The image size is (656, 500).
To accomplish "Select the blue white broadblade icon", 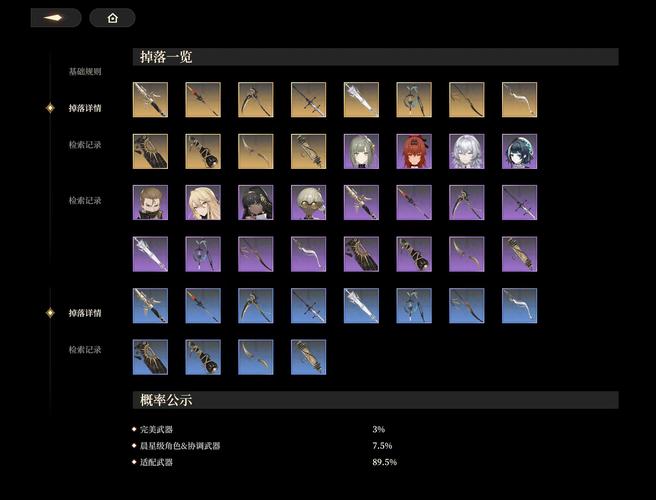I will click(x=361, y=305).
